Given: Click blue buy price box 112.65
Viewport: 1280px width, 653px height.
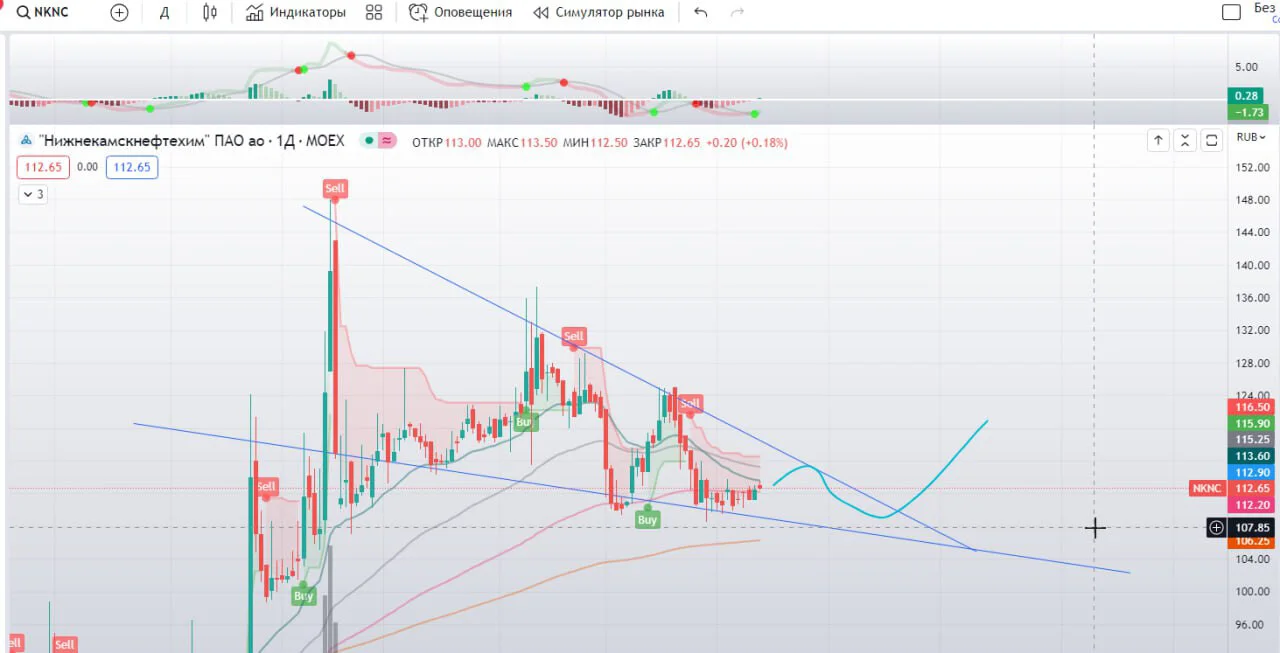Looking at the screenshot, I should click(132, 167).
